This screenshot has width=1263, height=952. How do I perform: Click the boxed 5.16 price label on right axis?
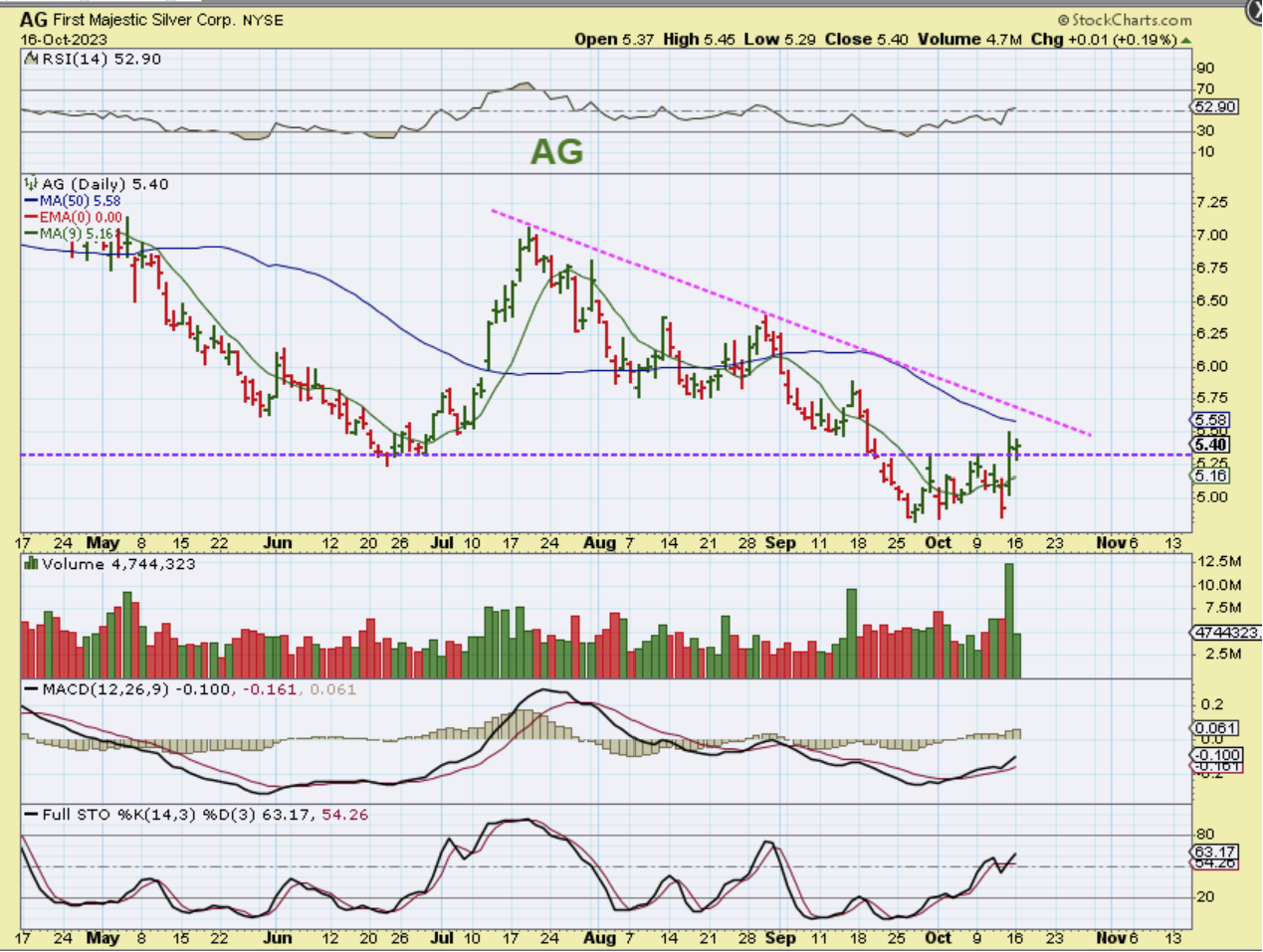(x=1211, y=476)
